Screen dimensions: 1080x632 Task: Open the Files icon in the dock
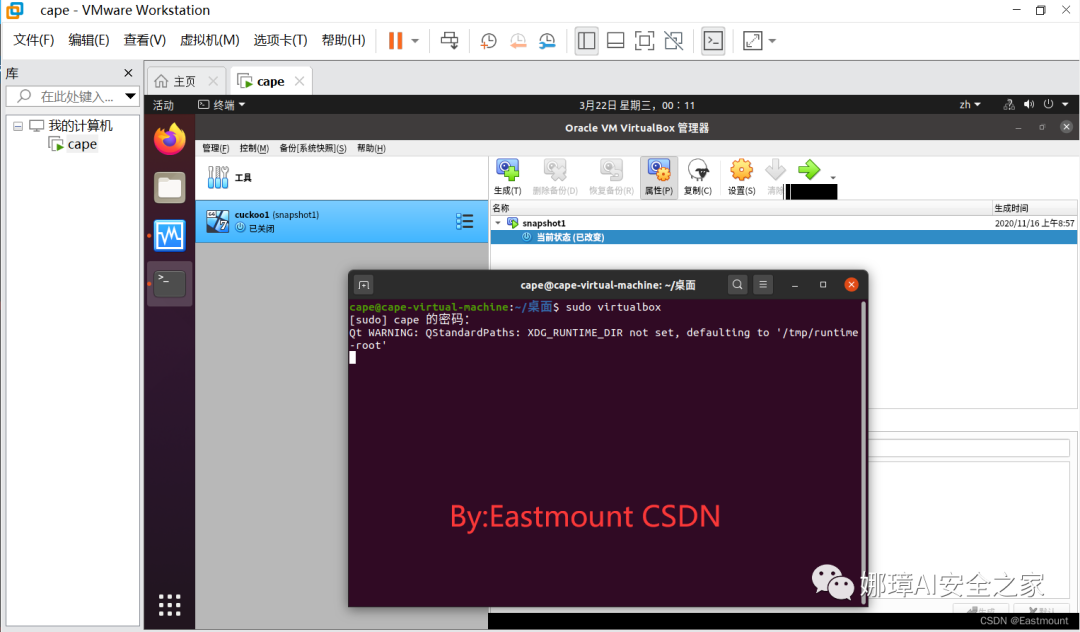[169, 187]
